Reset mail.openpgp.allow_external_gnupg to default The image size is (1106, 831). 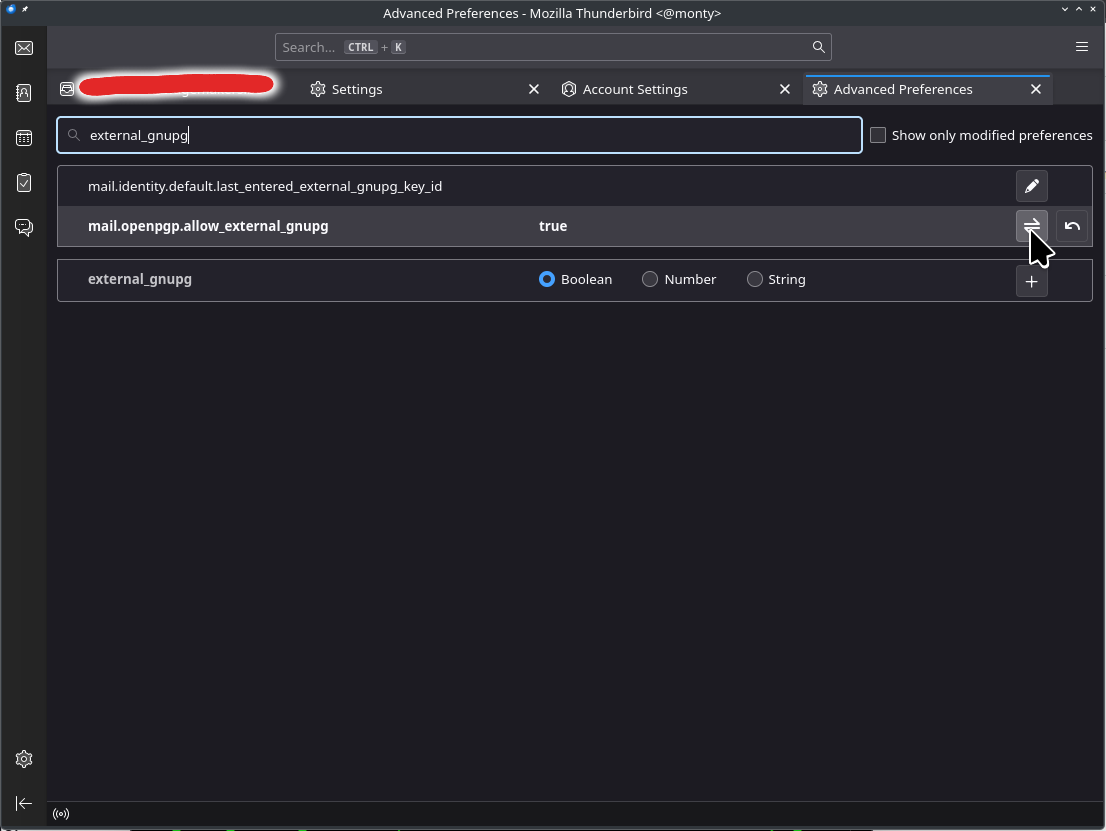tap(1072, 226)
